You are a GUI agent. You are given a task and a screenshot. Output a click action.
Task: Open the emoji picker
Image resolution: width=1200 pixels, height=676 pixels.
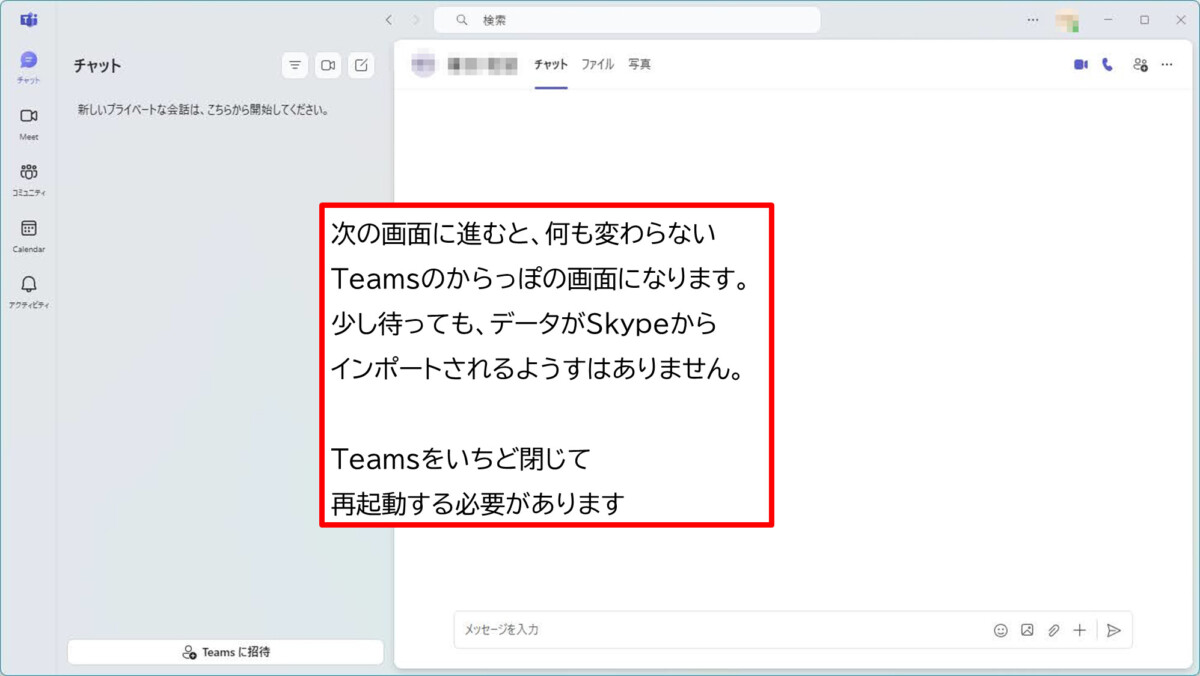tap(1001, 630)
